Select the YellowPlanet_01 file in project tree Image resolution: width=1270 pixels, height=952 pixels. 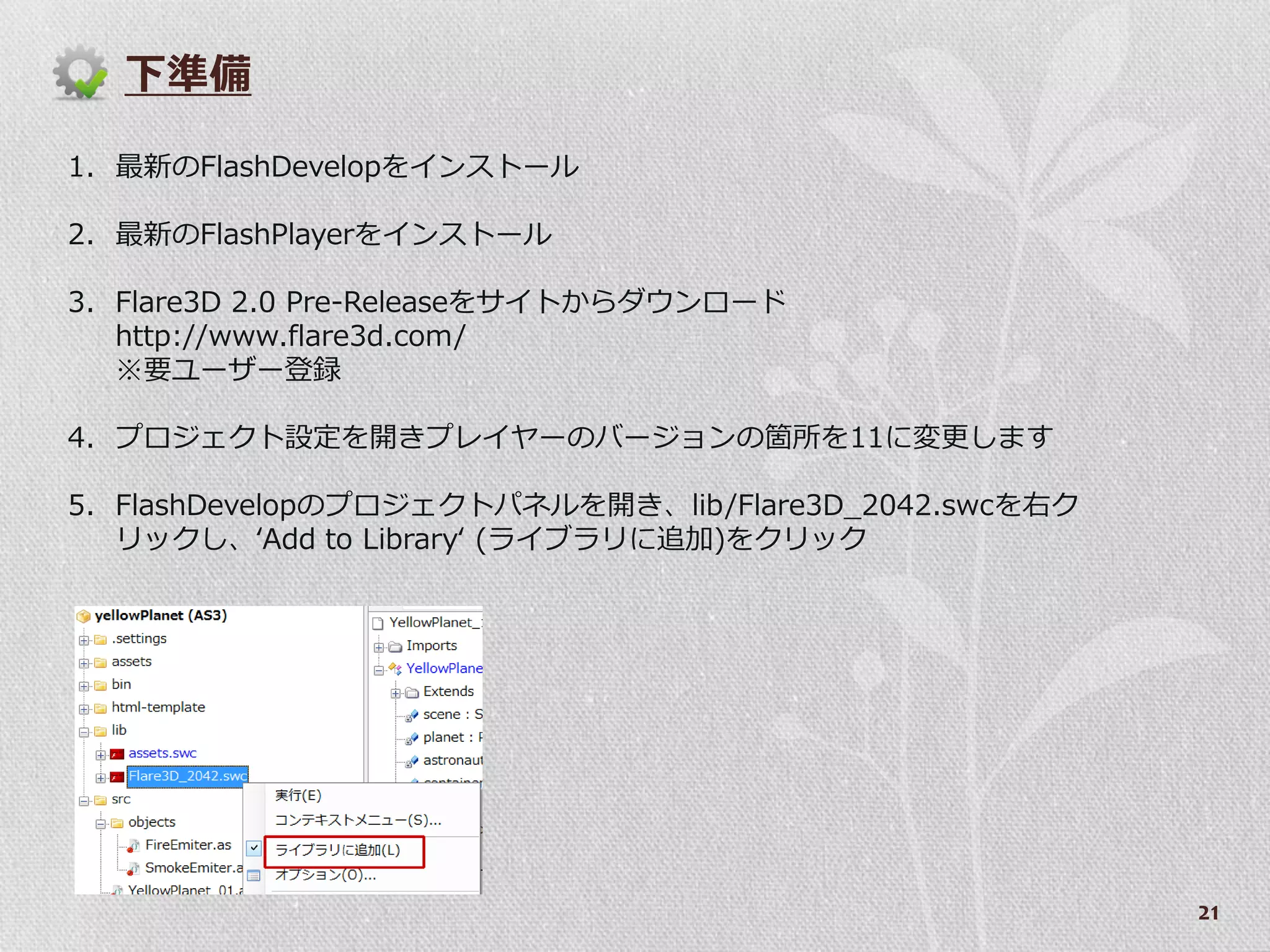point(185,889)
